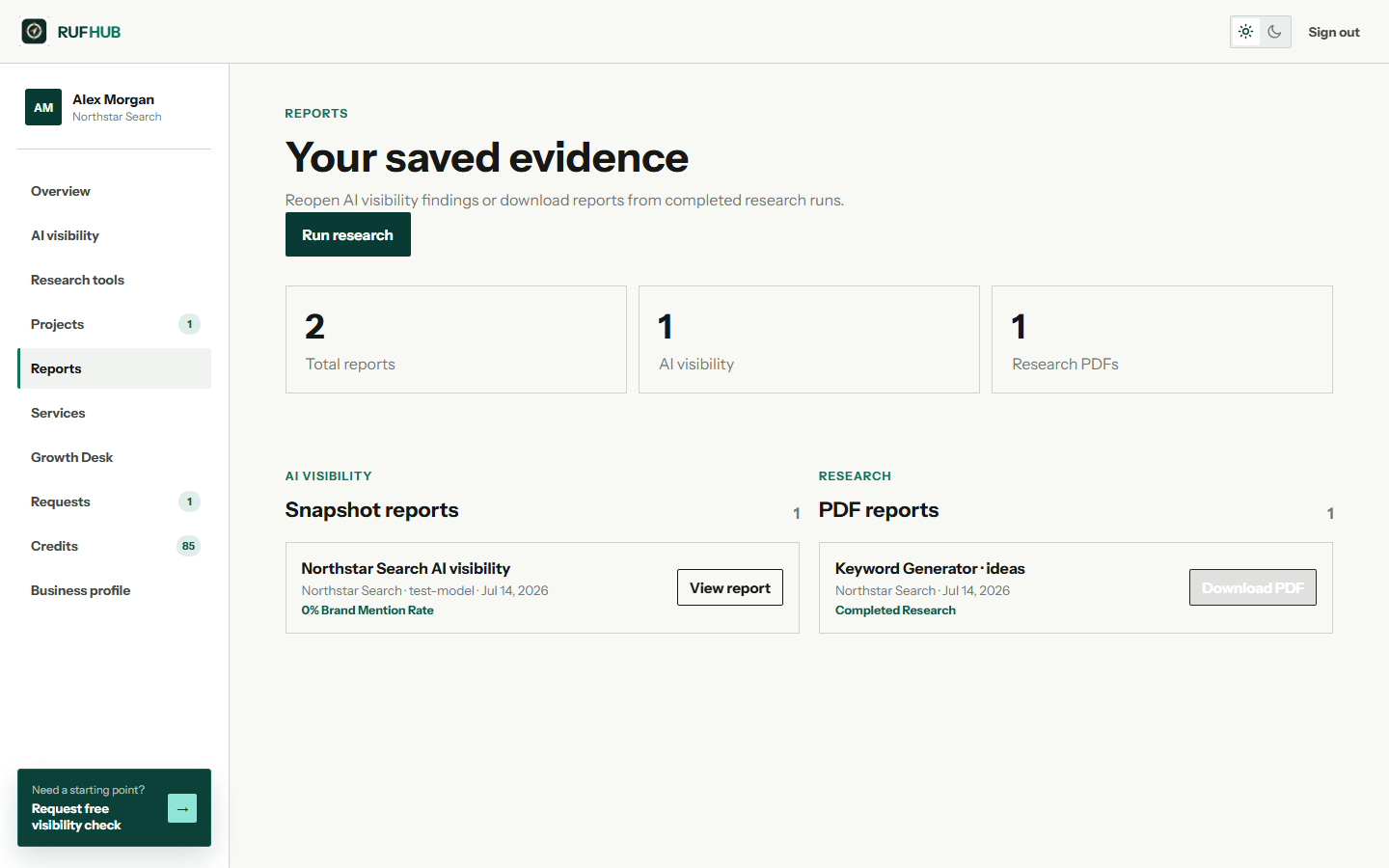Click RUFHUB brand name text
Viewport: 1389px width, 868px height.
(89, 32)
